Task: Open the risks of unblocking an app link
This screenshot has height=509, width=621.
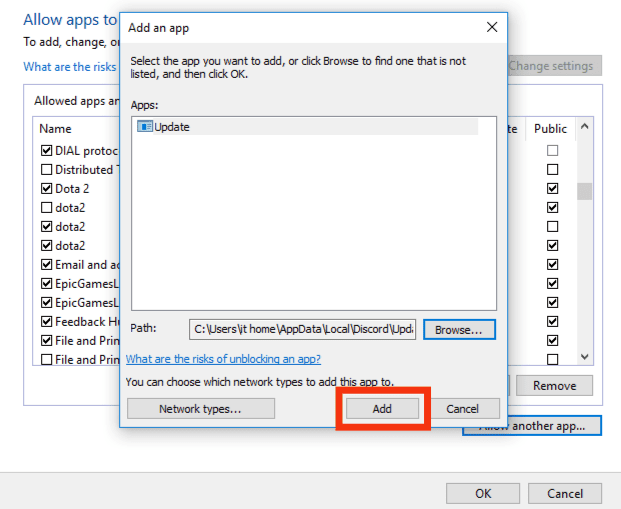Action: coord(223,359)
